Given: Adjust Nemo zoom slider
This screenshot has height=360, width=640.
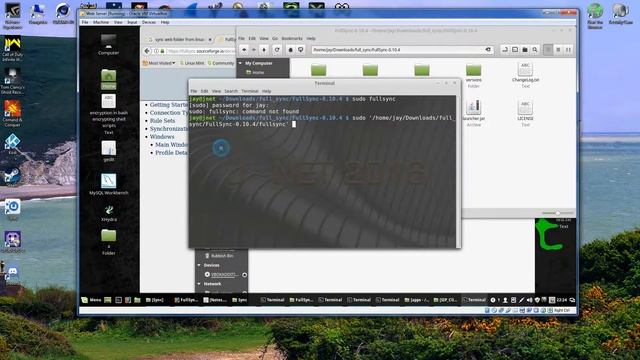Looking at the screenshot, I should tap(558, 213).
